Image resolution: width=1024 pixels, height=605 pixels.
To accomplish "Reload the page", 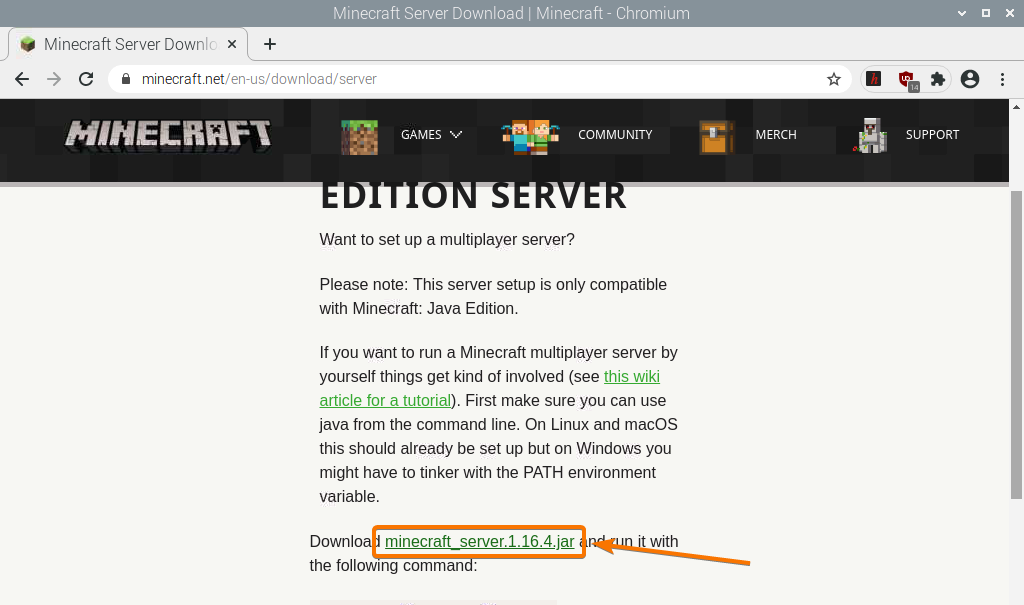I will (x=86, y=79).
